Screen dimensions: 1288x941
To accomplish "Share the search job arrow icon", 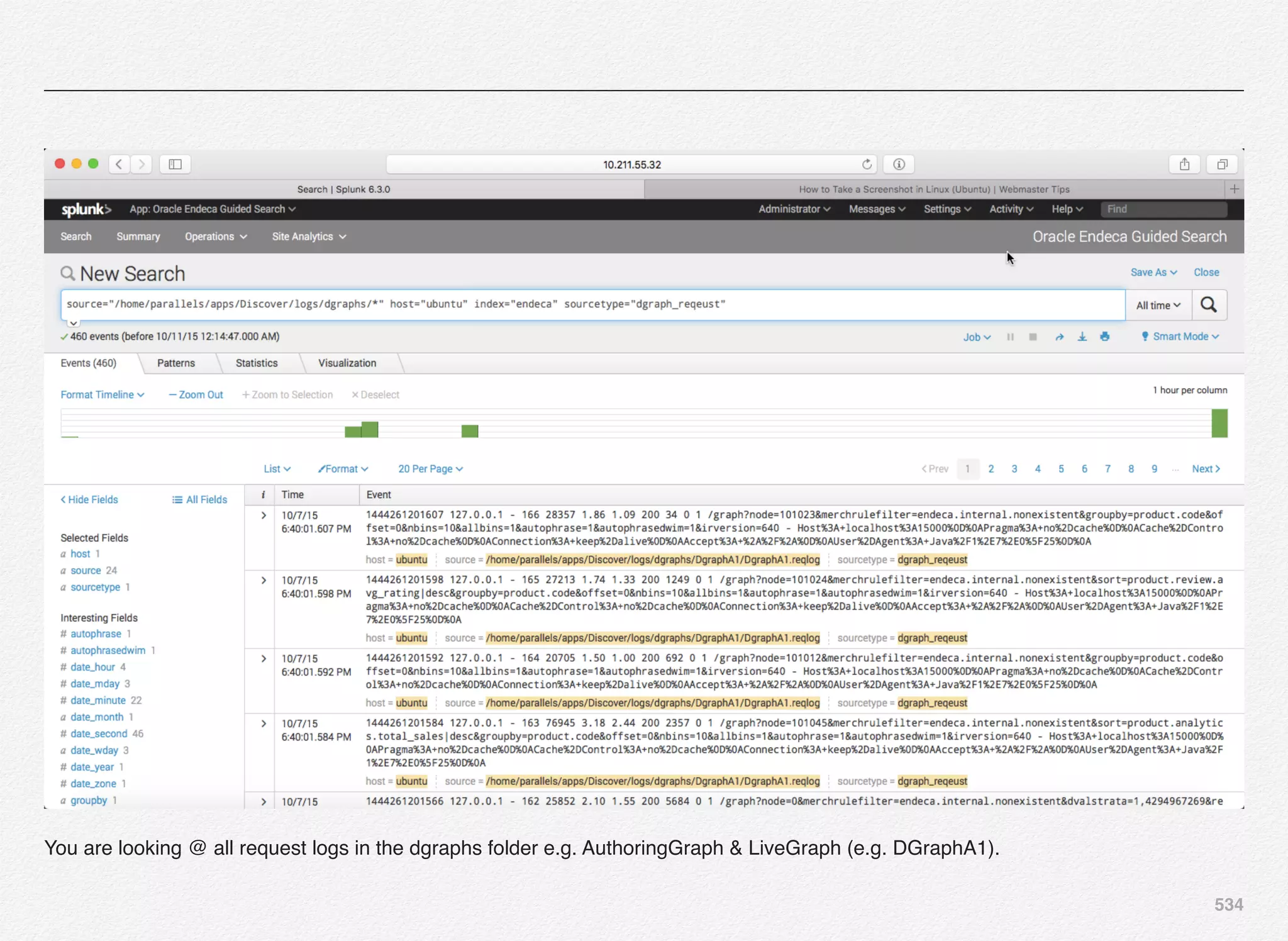I will coord(1059,337).
